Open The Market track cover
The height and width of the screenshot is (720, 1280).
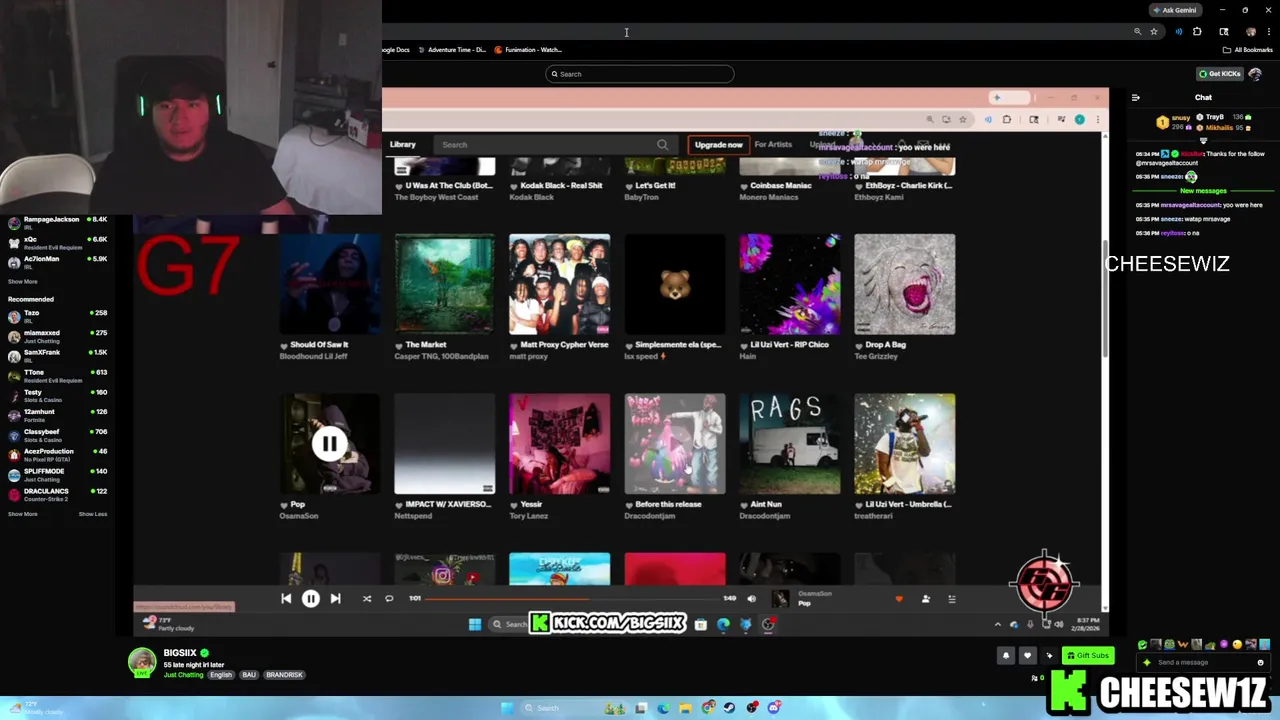click(444, 284)
